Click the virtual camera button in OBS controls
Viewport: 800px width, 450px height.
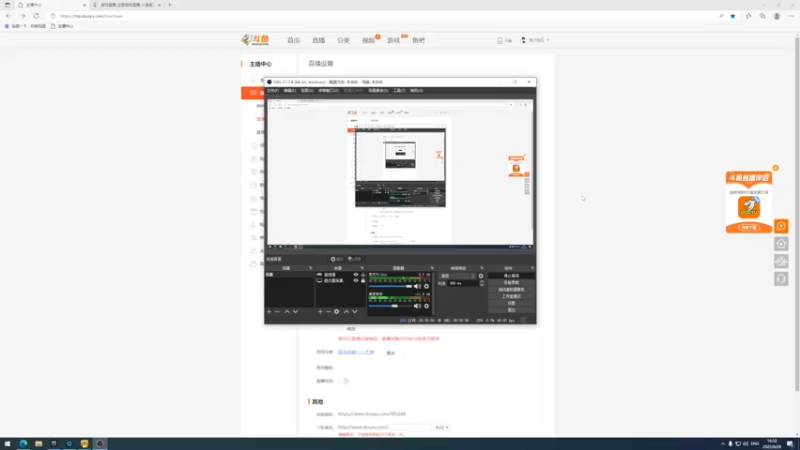[511, 289]
